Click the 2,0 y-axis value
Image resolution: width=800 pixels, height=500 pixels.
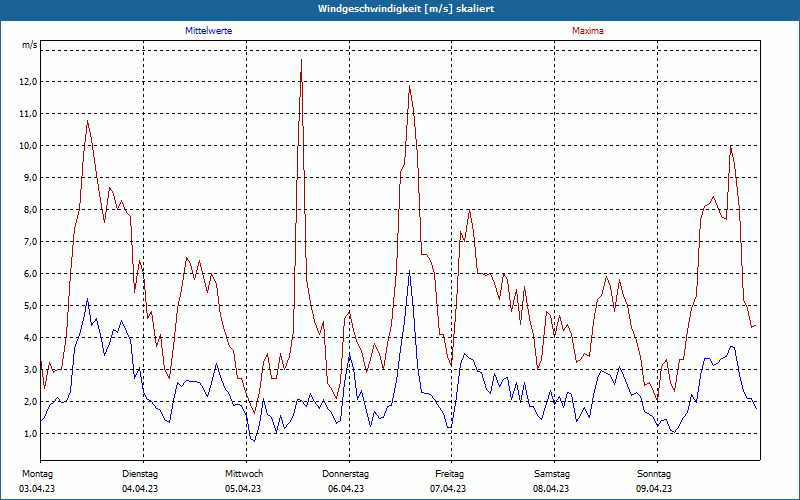30,402
